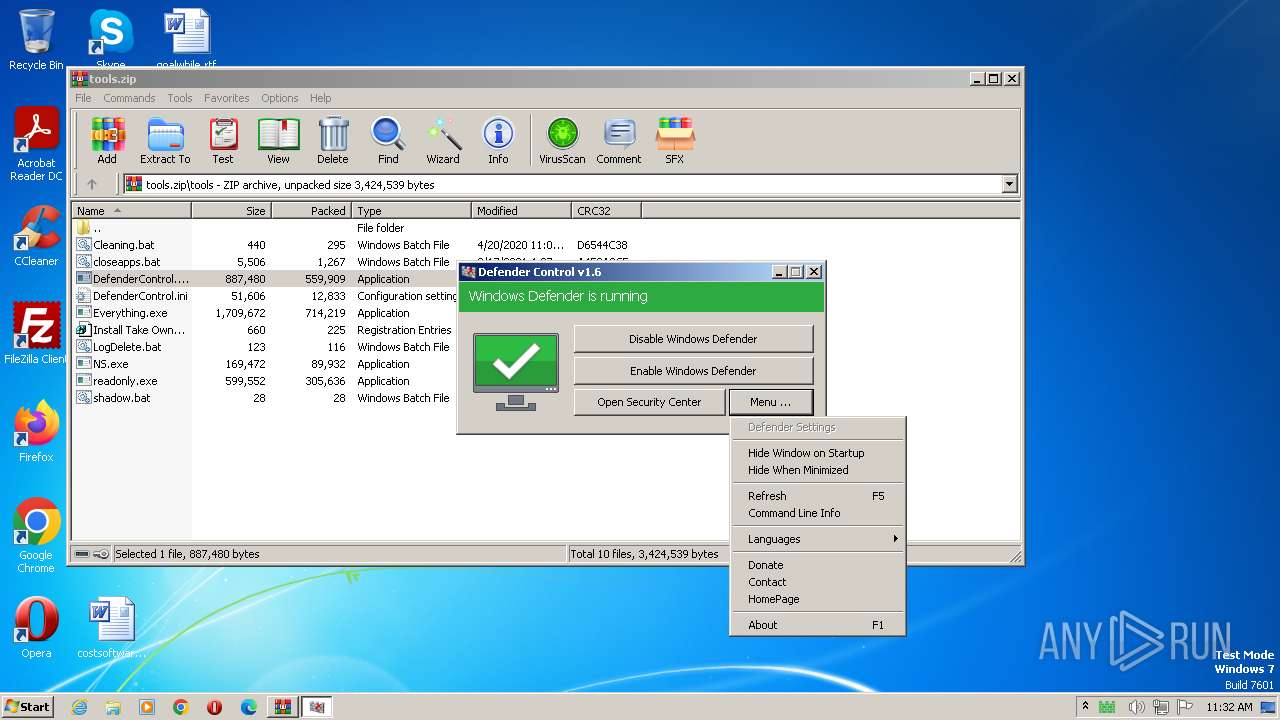Click the Delete trash icon in WinRAR
1280x720 pixels.
[333, 141]
